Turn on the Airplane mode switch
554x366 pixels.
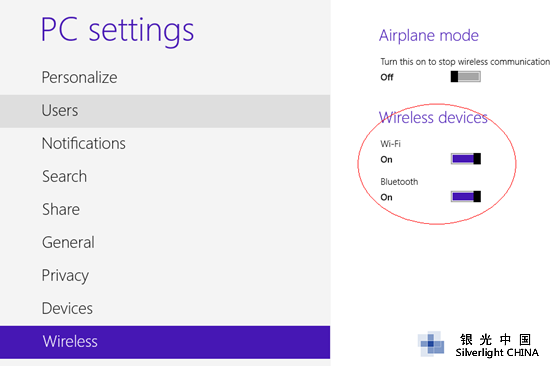click(x=465, y=77)
